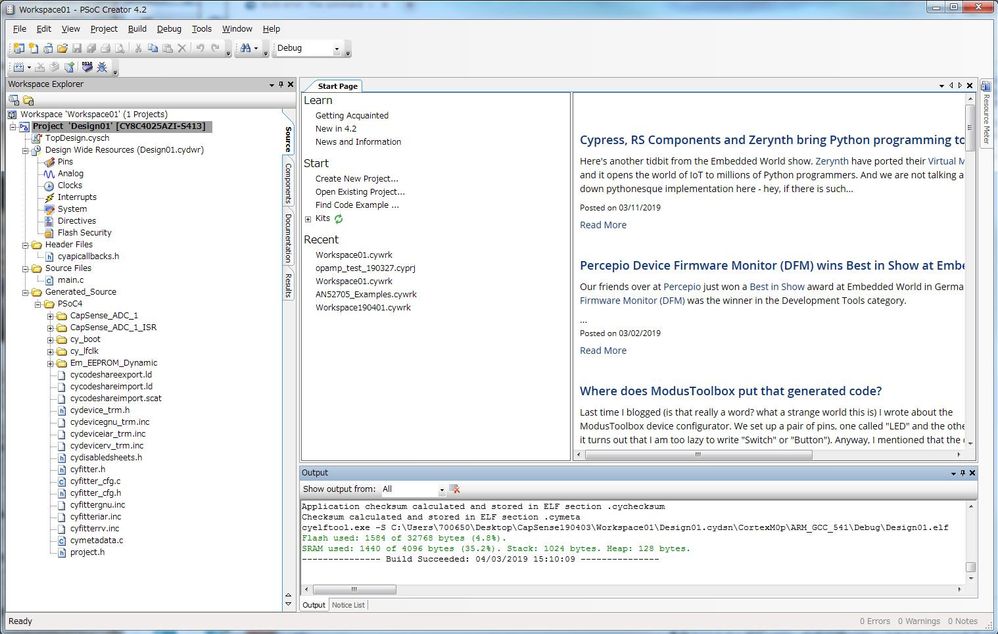This screenshot has height=634, width=998.
Task: Click the 0 Errors status bar entry
Action: (875, 621)
